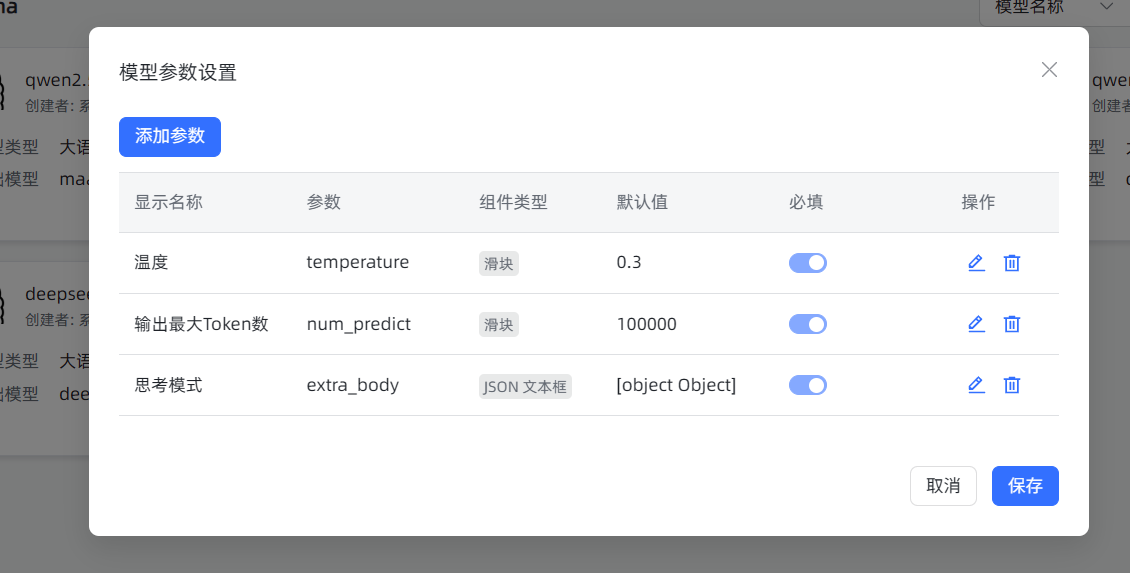Delete the temperature parameter row
Screen dimensions: 1130x573
[x=1011, y=263]
